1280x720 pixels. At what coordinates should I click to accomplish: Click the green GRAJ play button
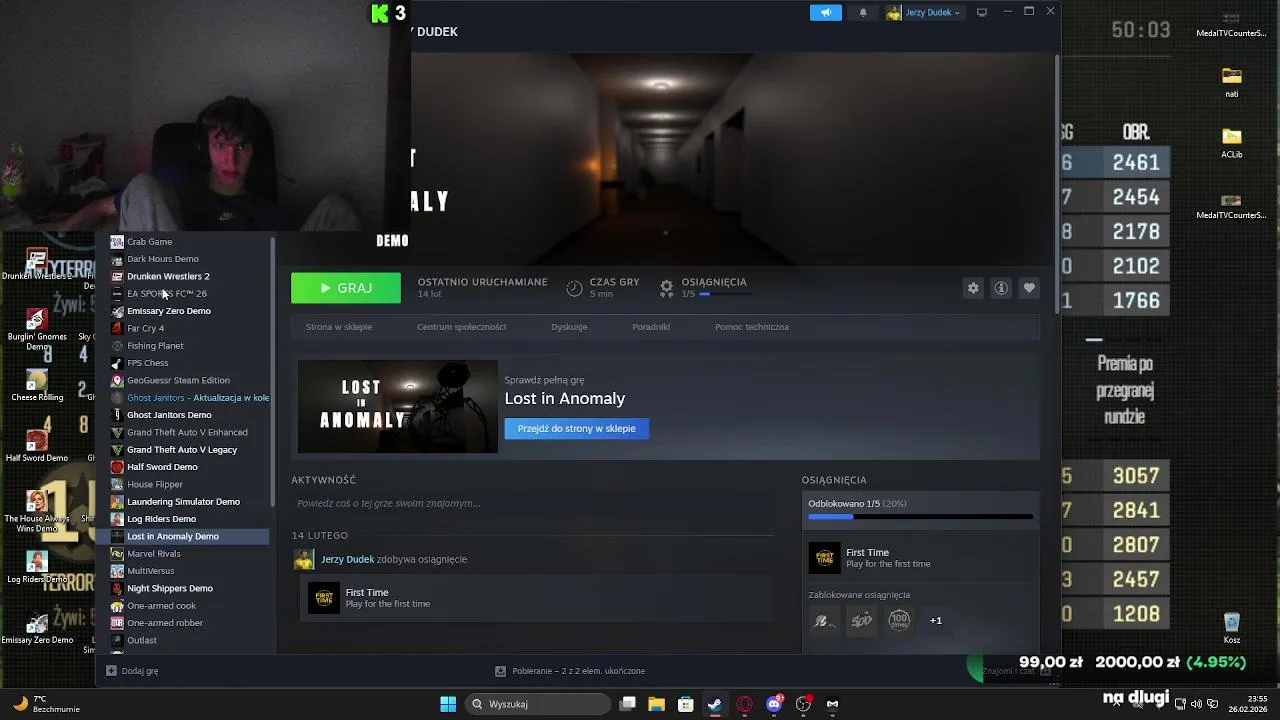pos(346,288)
